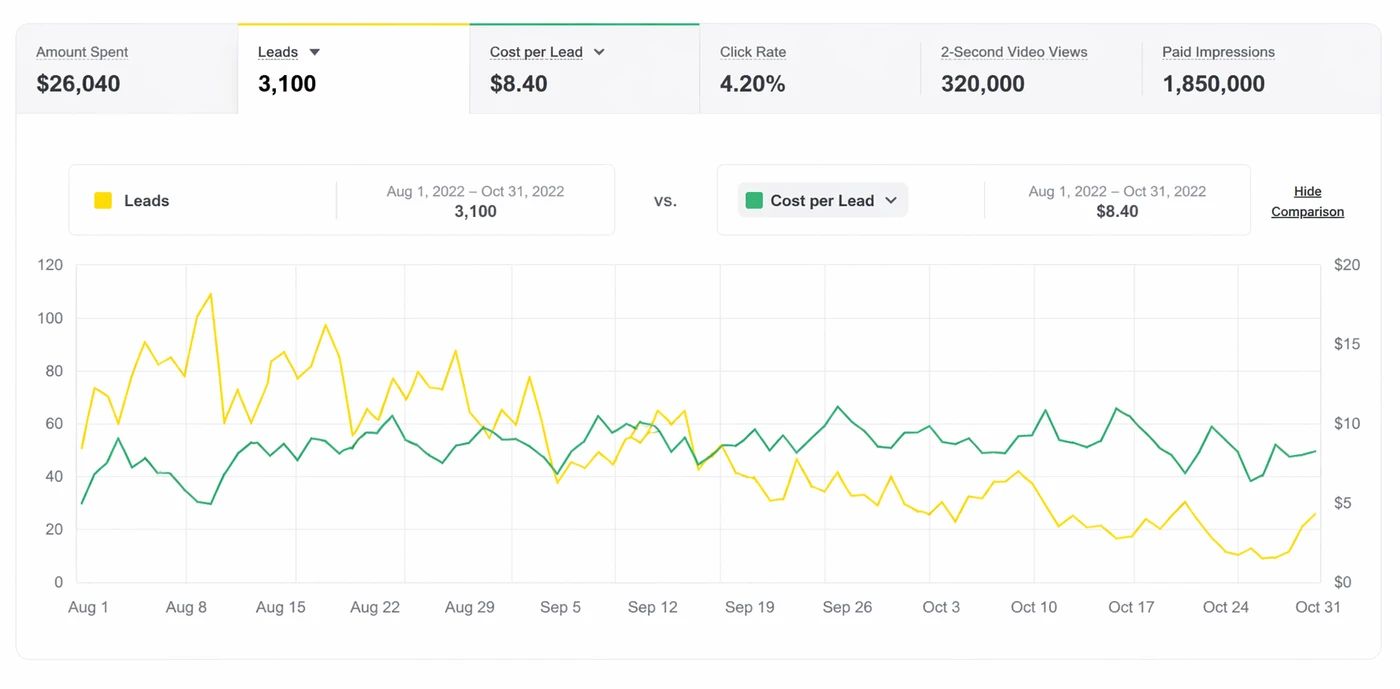Click the date range in the Leads legend box
The height and width of the screenshot is (689, 1400).
[x=475, y=191]
